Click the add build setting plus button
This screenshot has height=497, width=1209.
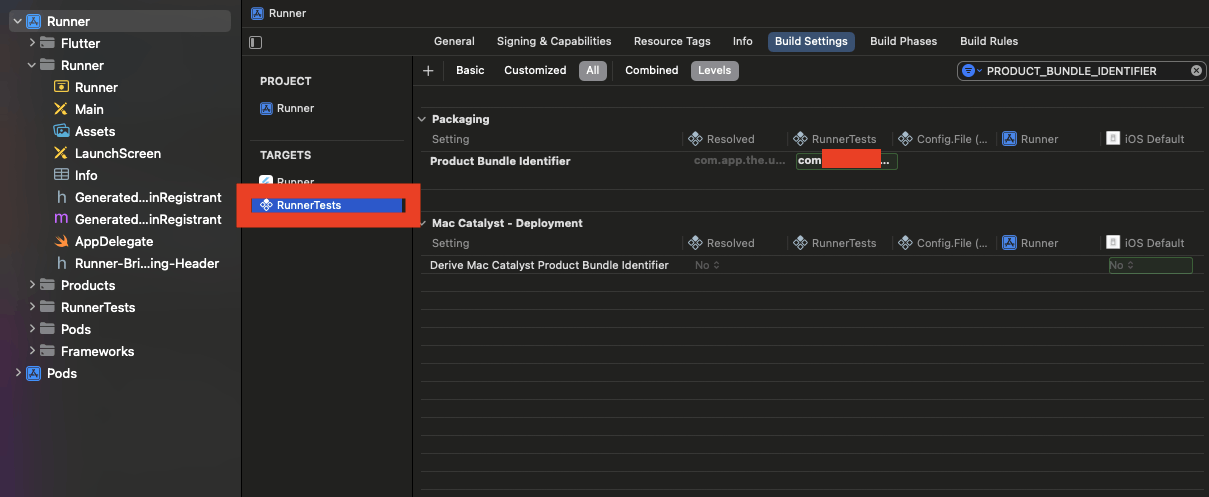click(428, 71)
